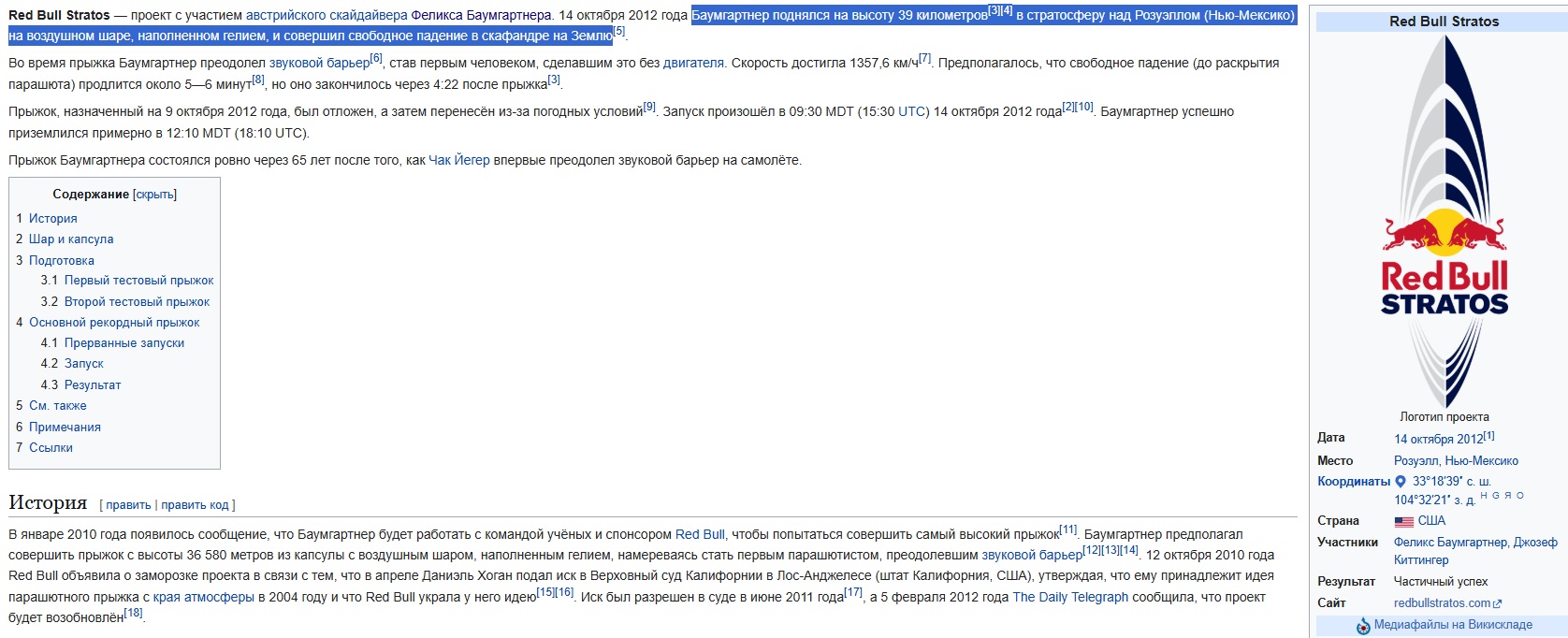Hide the contents box via скрыть
Viewport: 1568px width, 638px height.
pyautogui.click(x=155, y=195)
